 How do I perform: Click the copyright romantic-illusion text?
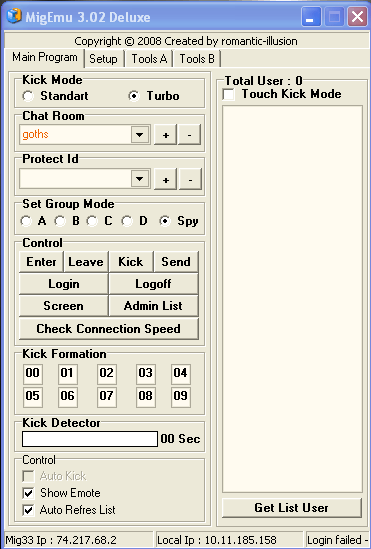pyautogui.click(x=186, y=41)
